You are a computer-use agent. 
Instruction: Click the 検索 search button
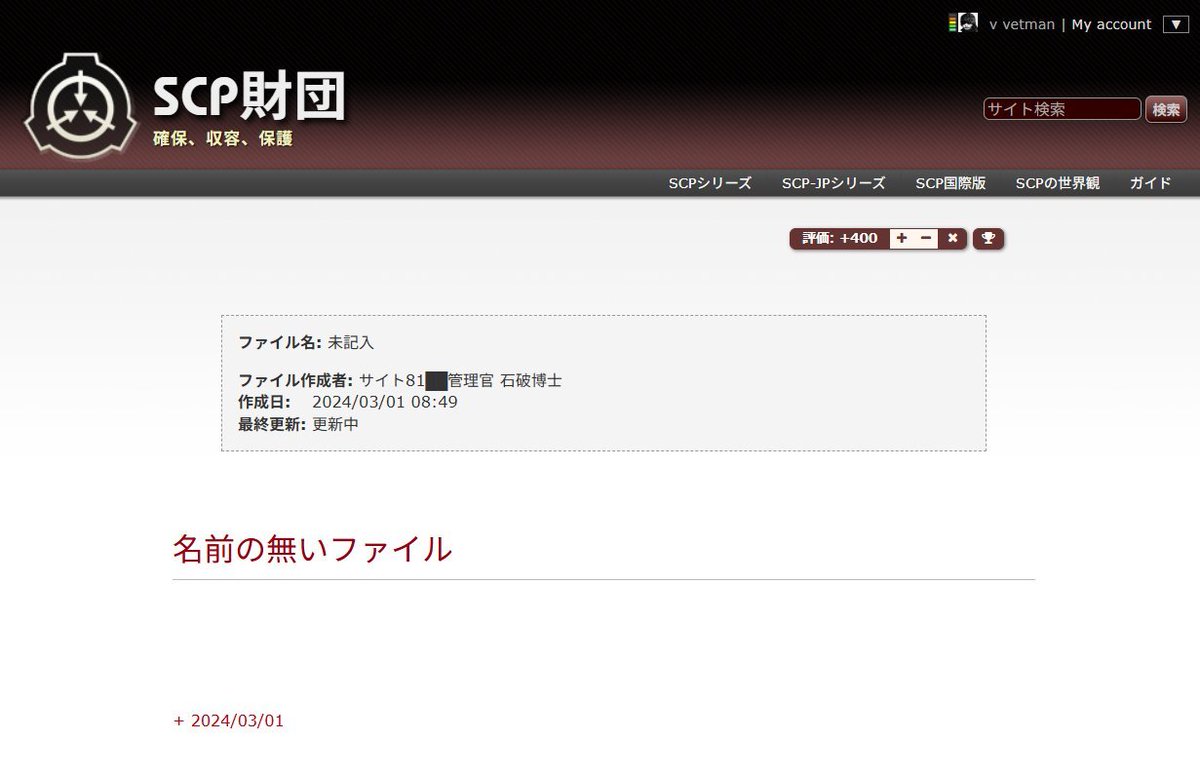(1166, 109)
